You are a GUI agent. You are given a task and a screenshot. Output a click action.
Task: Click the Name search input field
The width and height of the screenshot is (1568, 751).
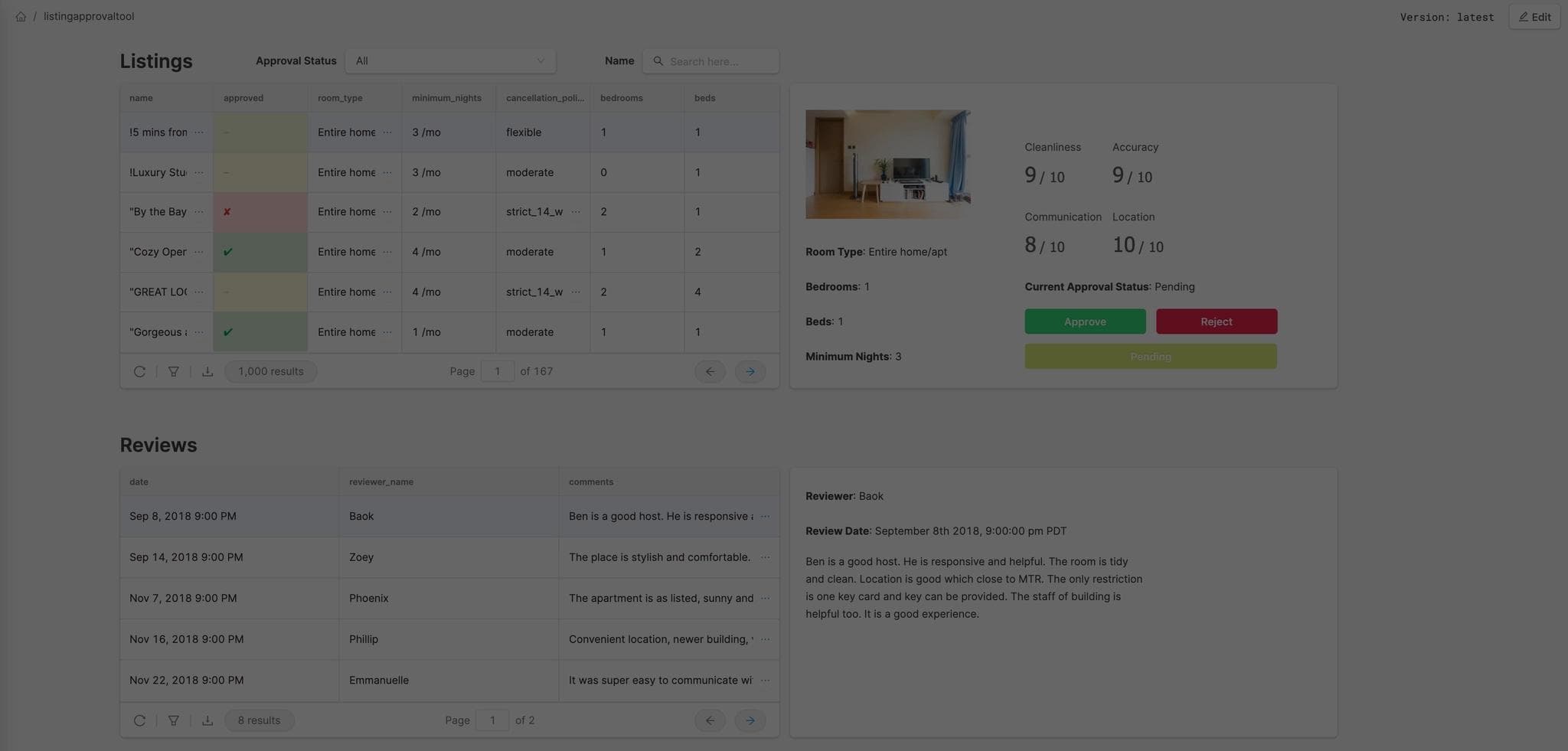point(718,61)
